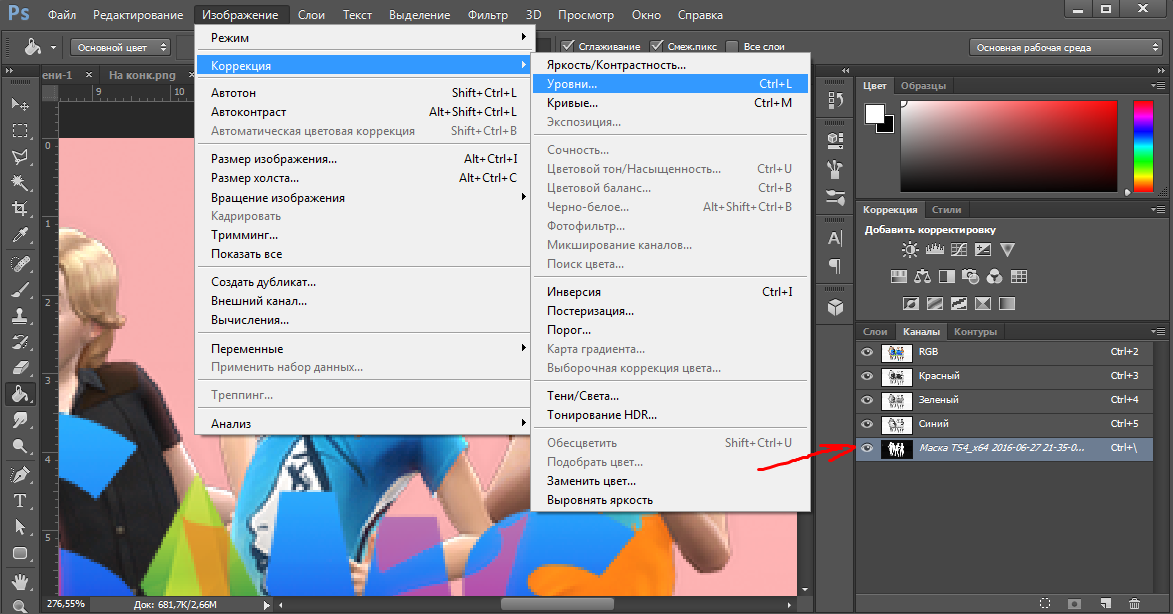Select the History Brush tool
1173x614 pixels.
point(20,342)
